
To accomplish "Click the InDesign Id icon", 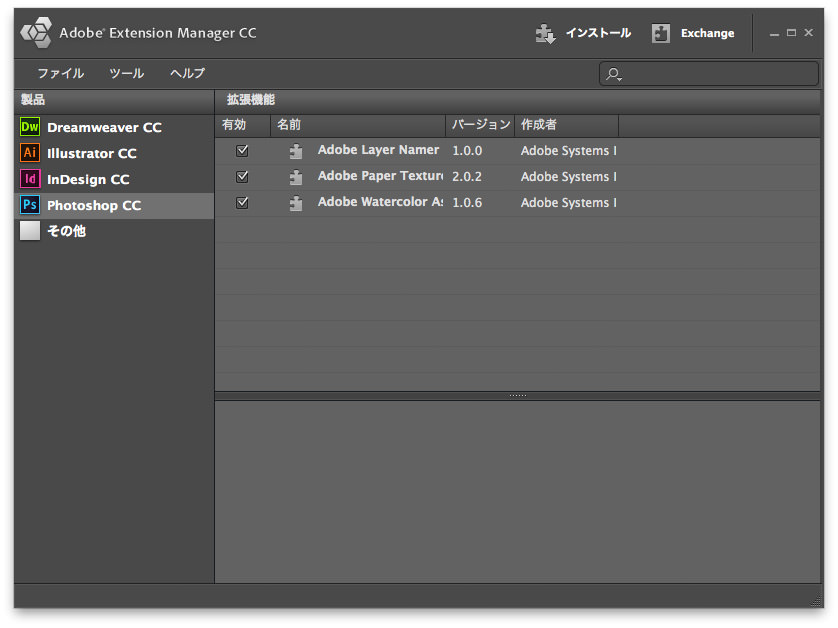I will tap(30, 179).
